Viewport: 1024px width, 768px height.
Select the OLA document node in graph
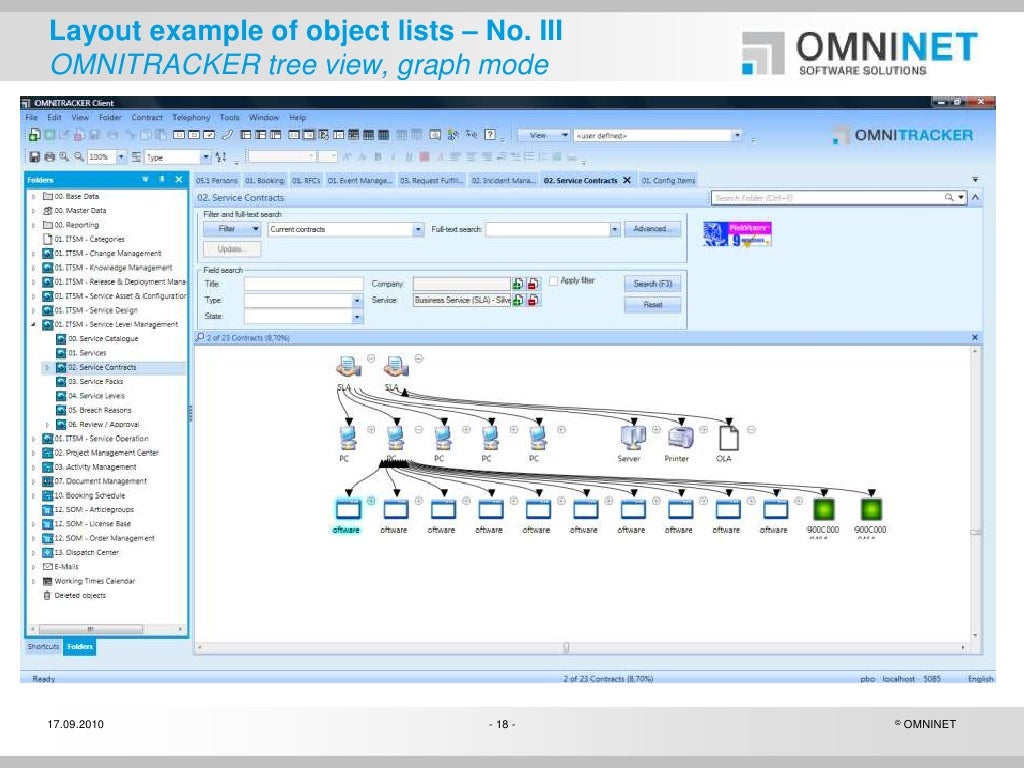[728, 438]
